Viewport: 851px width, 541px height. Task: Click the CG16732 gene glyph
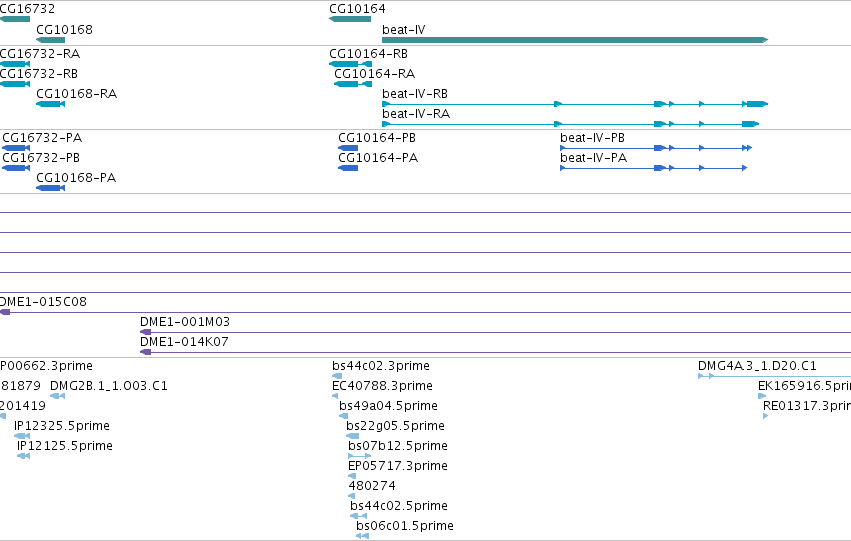click(x=15, y=19)
